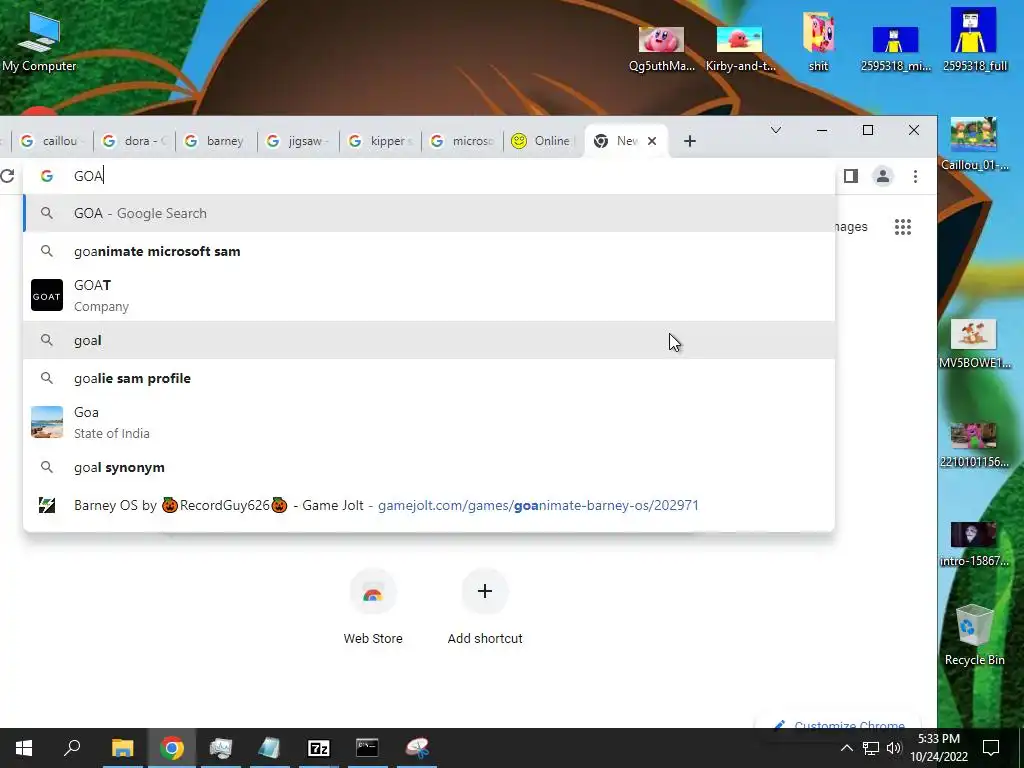Switch to the kipper tab
The height and width of the screenshot is (768, 1024).
tap(381, 141)
